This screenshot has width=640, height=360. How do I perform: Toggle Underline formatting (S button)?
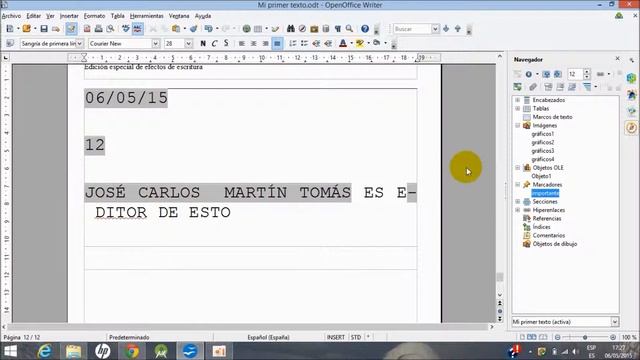pos(226,43)
